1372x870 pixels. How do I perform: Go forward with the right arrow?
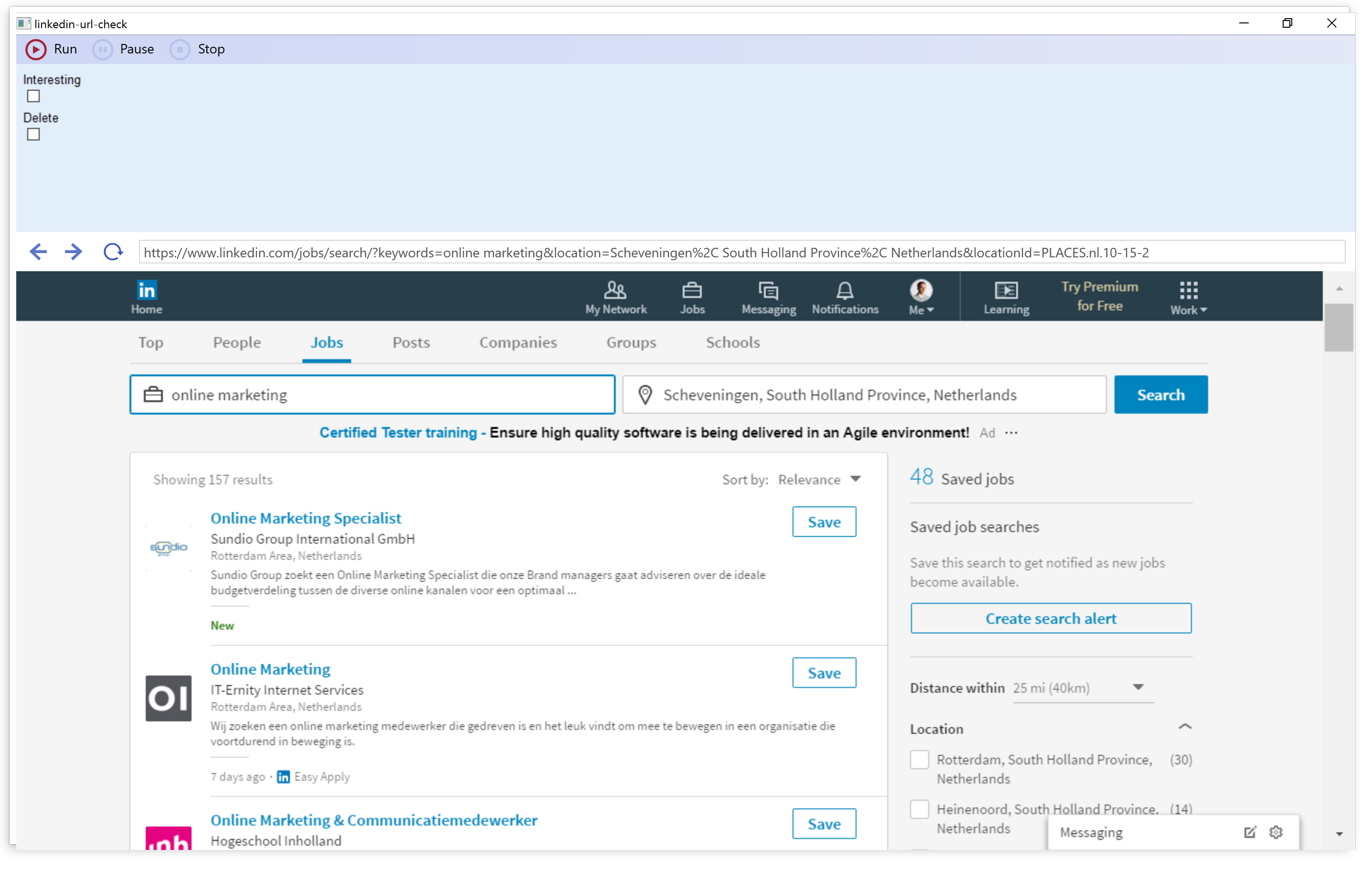coord(74,253)
